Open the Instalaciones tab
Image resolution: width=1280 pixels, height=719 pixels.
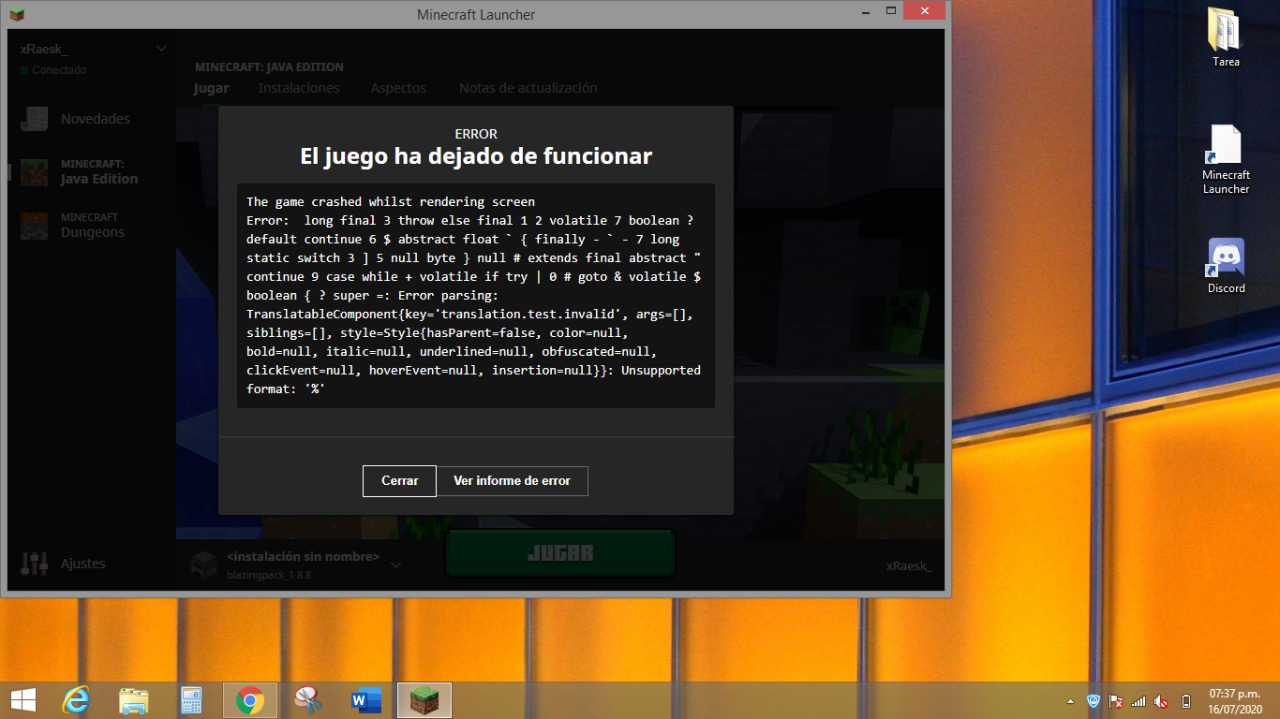pyautogui.click(x=299, y=88)
